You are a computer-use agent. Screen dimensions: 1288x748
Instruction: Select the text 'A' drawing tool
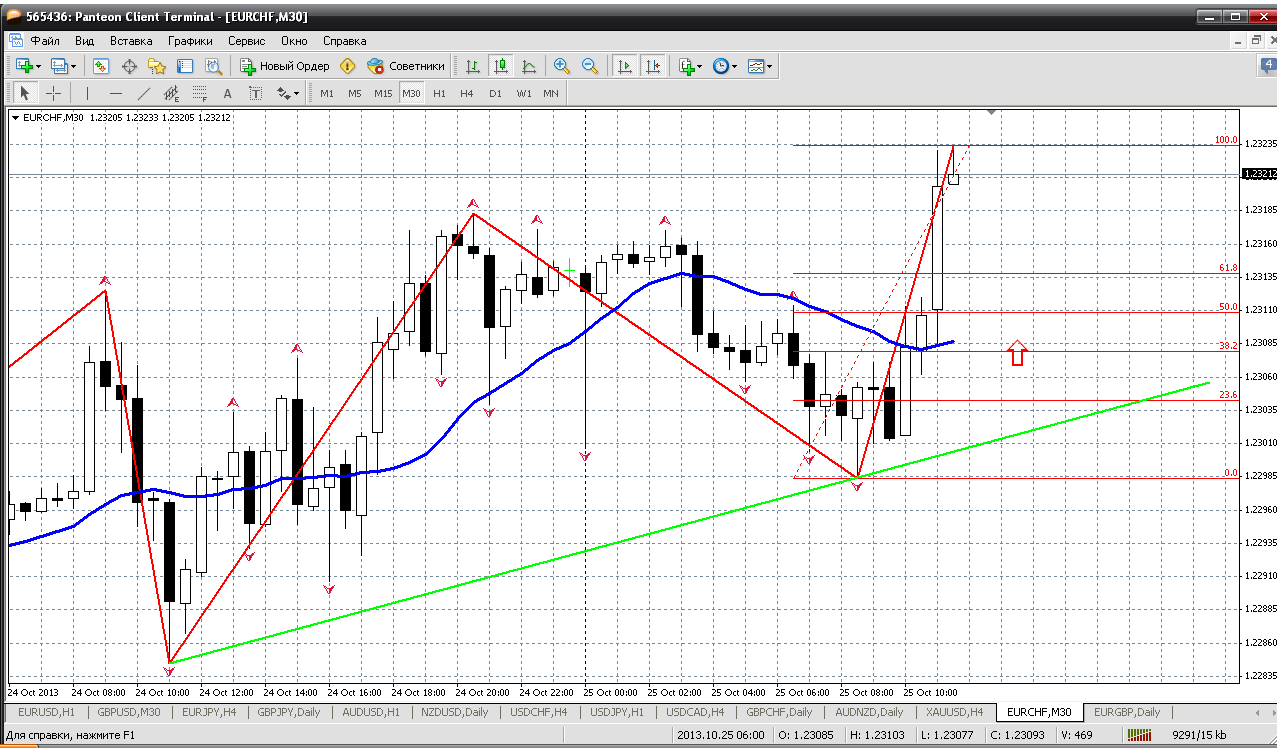[227, 93]
